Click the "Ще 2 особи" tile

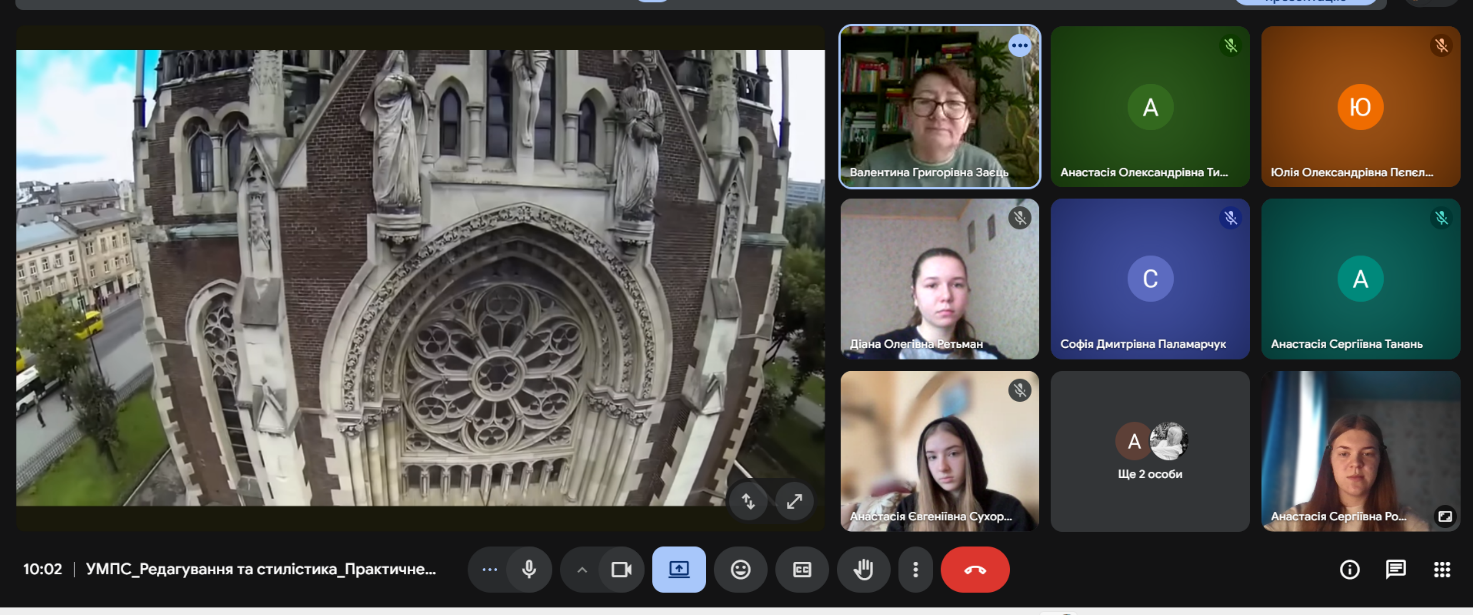[x=1150, y=452]
